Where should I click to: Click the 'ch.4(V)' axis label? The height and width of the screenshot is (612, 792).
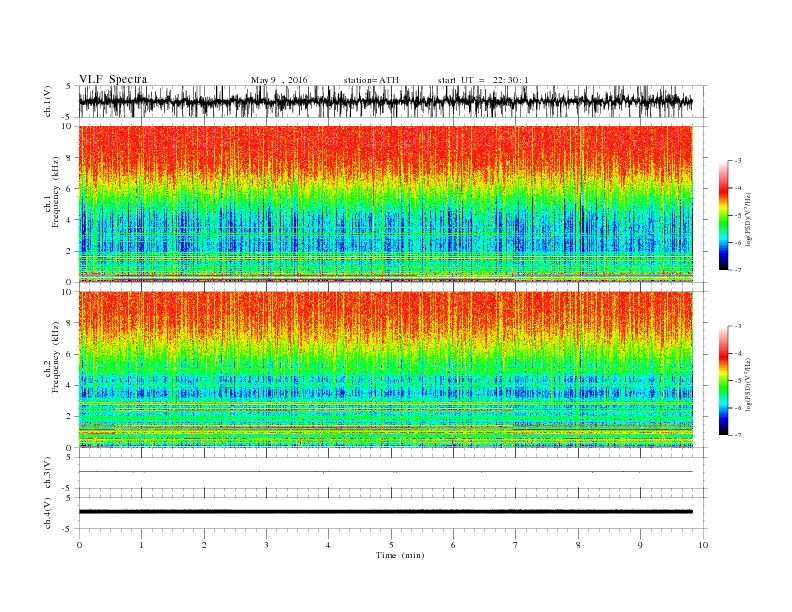point(47,513)
